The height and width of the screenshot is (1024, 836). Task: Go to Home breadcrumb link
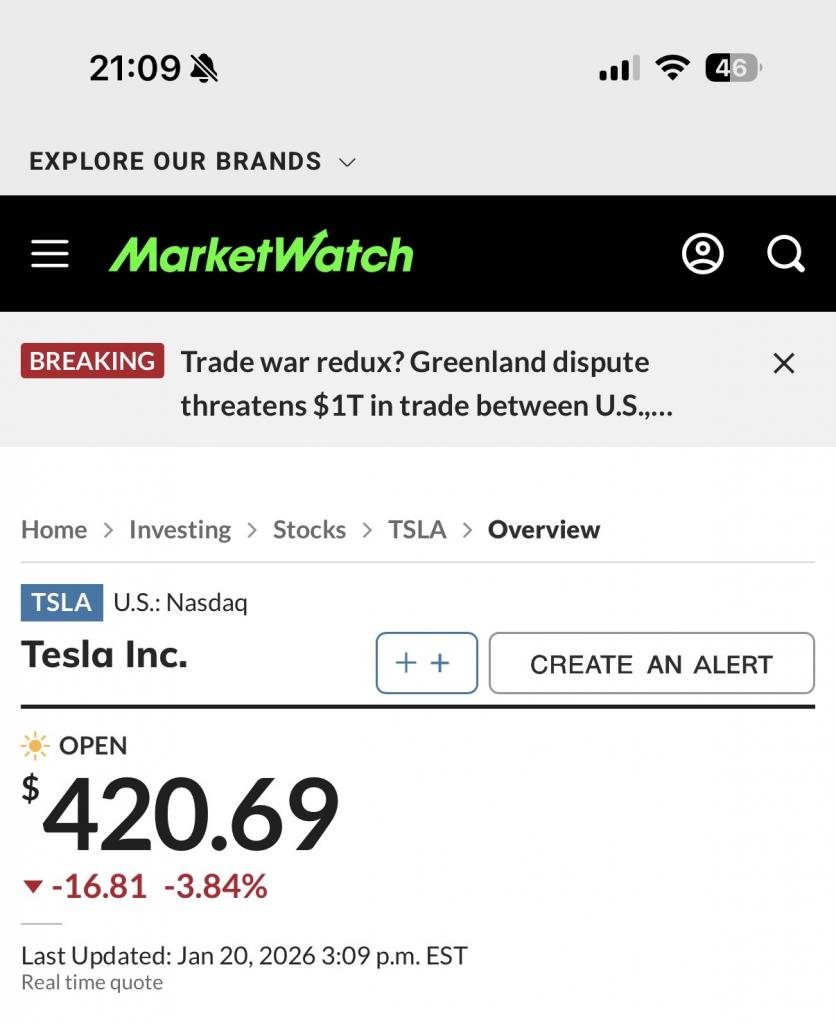pyautogui.click(x=54, y=530)
